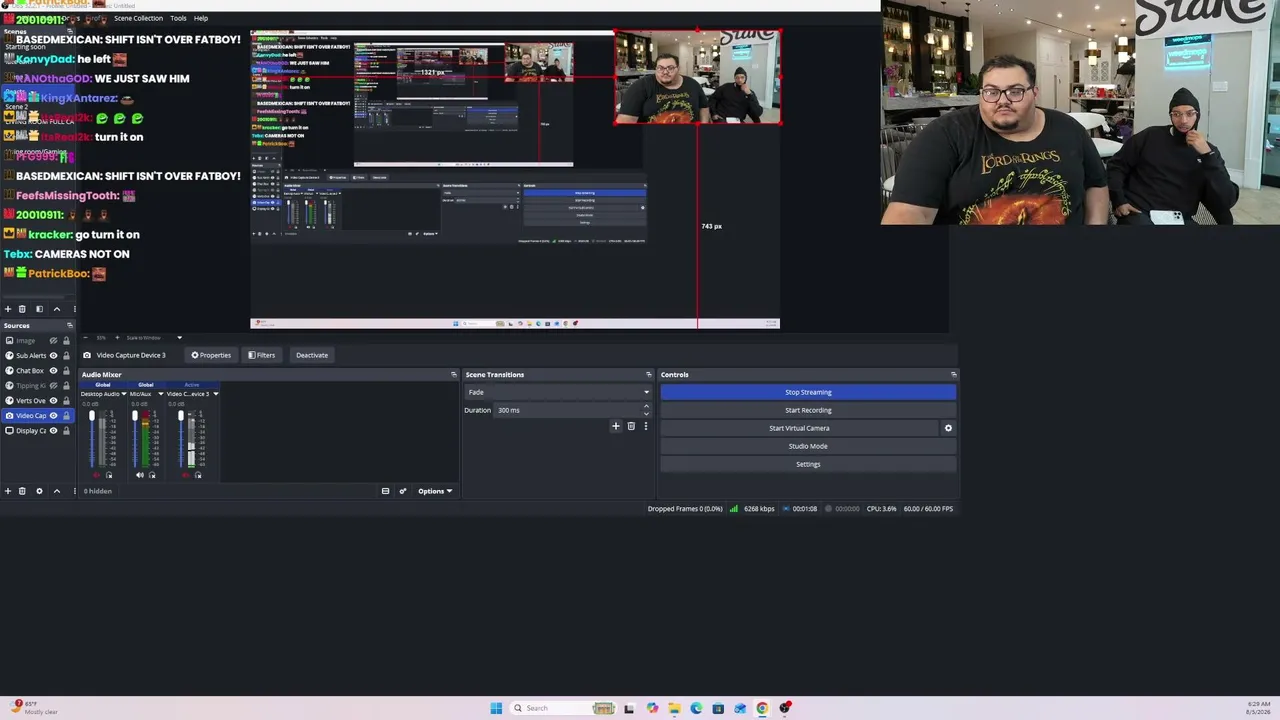Move selected scene up in Scenes list

(56, 309)
